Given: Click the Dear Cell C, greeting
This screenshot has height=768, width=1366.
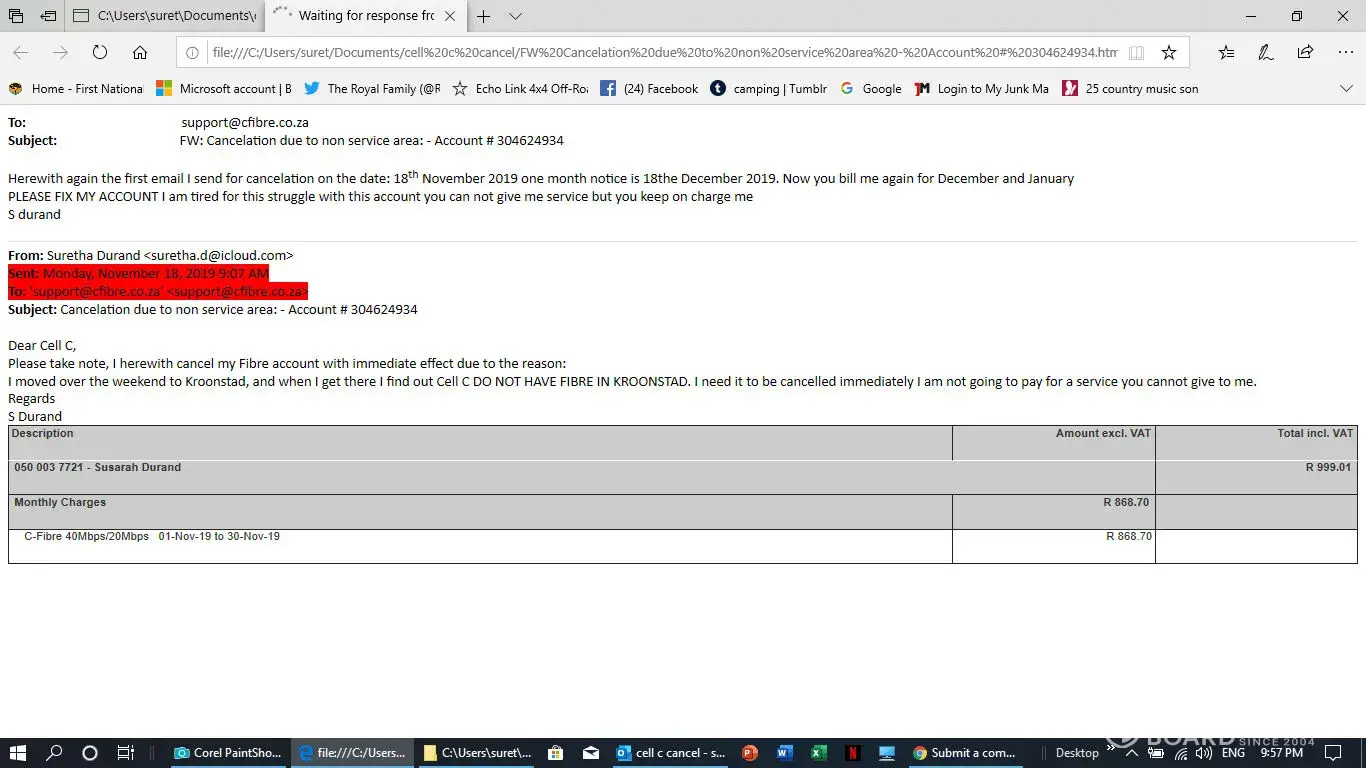Looking at the screenshot, I should (42, 346).
